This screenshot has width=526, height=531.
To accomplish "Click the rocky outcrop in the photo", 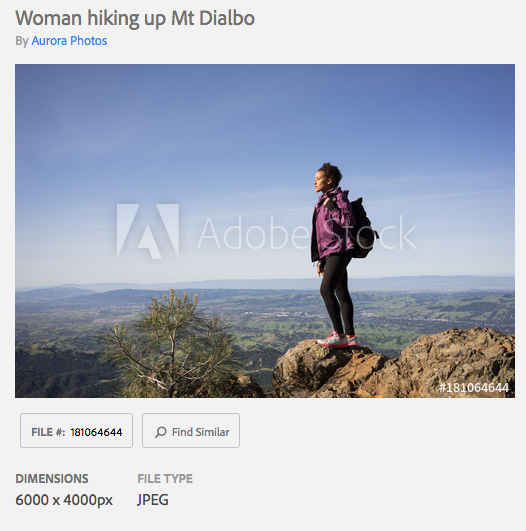I will click(x=393, y=367).
